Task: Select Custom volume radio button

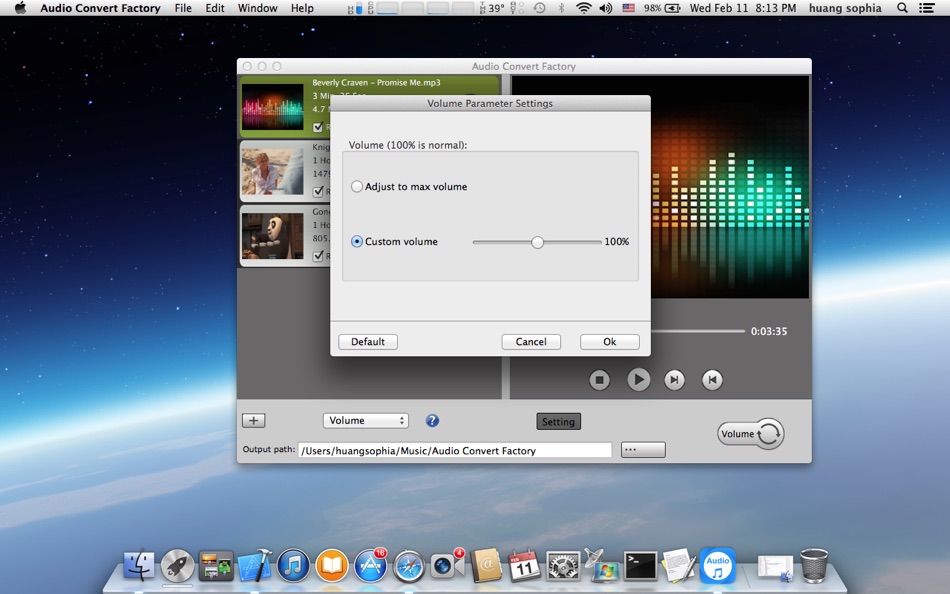Action: (x=357, y=241)
